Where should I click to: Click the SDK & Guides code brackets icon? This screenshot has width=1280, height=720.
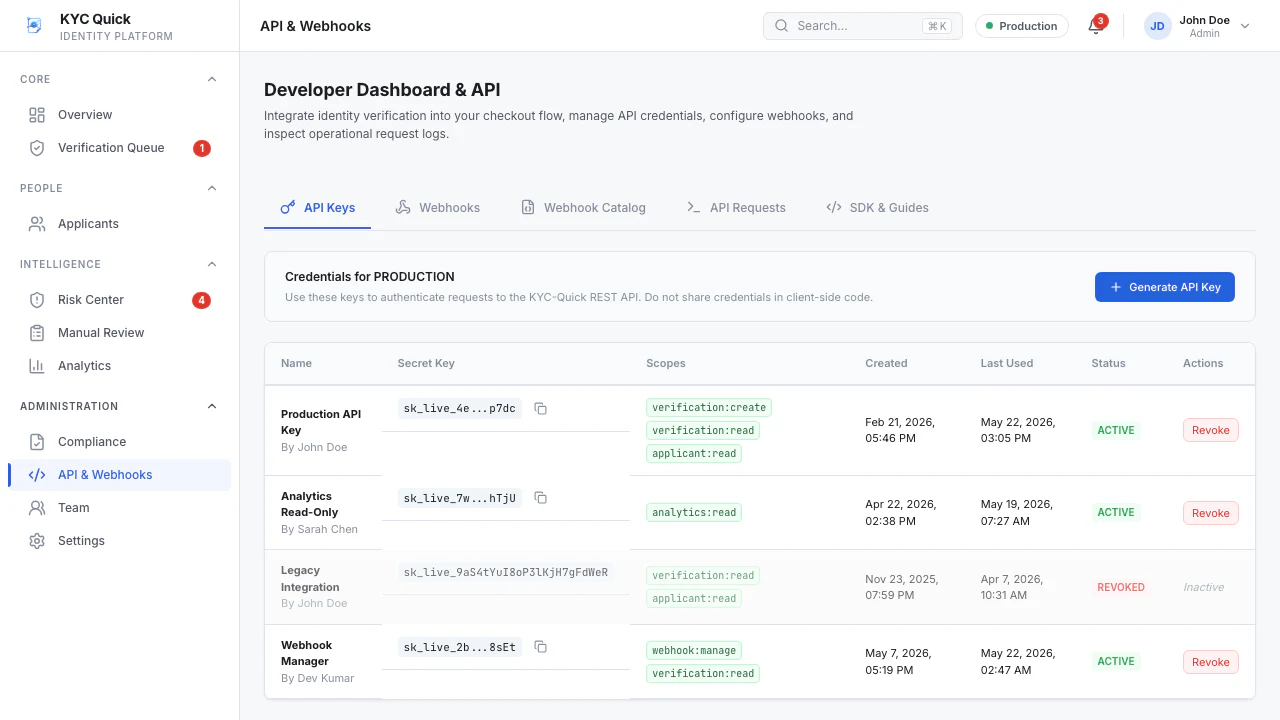(x=834, y=208)
